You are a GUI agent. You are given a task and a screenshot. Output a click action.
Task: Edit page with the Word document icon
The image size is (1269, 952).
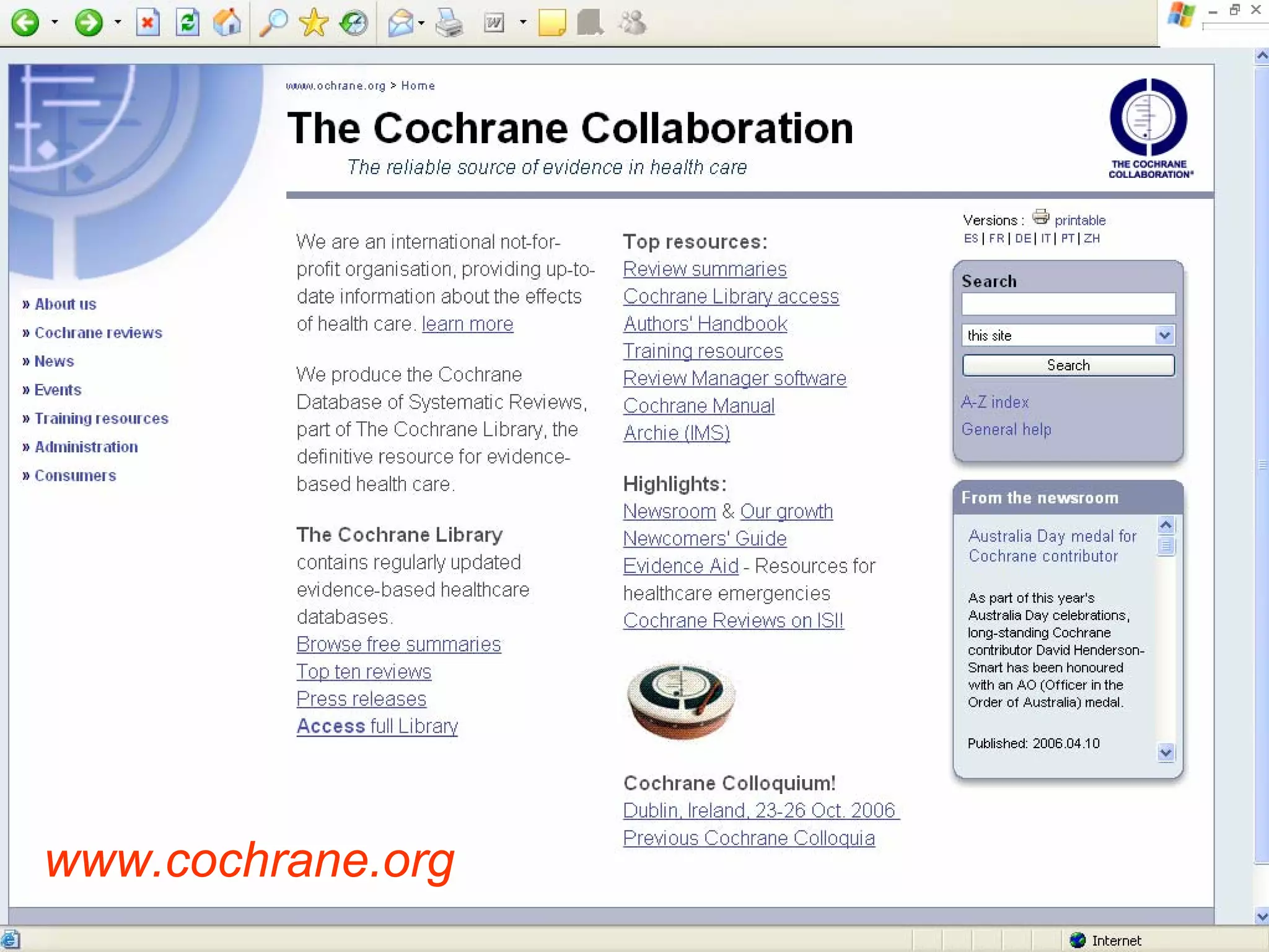tap(494, 24)
